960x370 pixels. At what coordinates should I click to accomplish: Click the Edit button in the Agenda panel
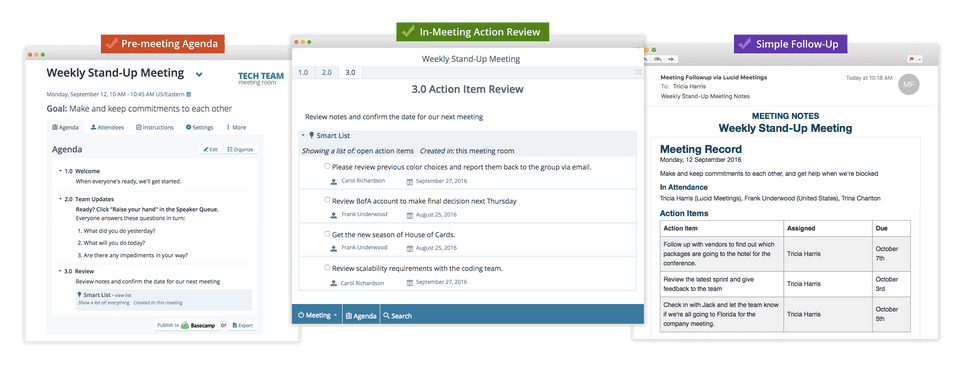[x=210, y=149]
